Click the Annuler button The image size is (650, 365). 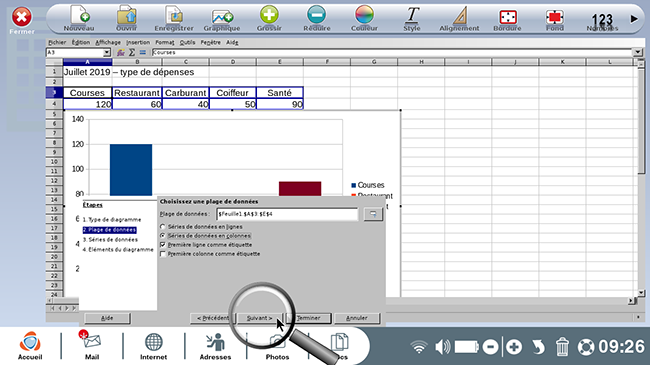click(x=357, y=318)
